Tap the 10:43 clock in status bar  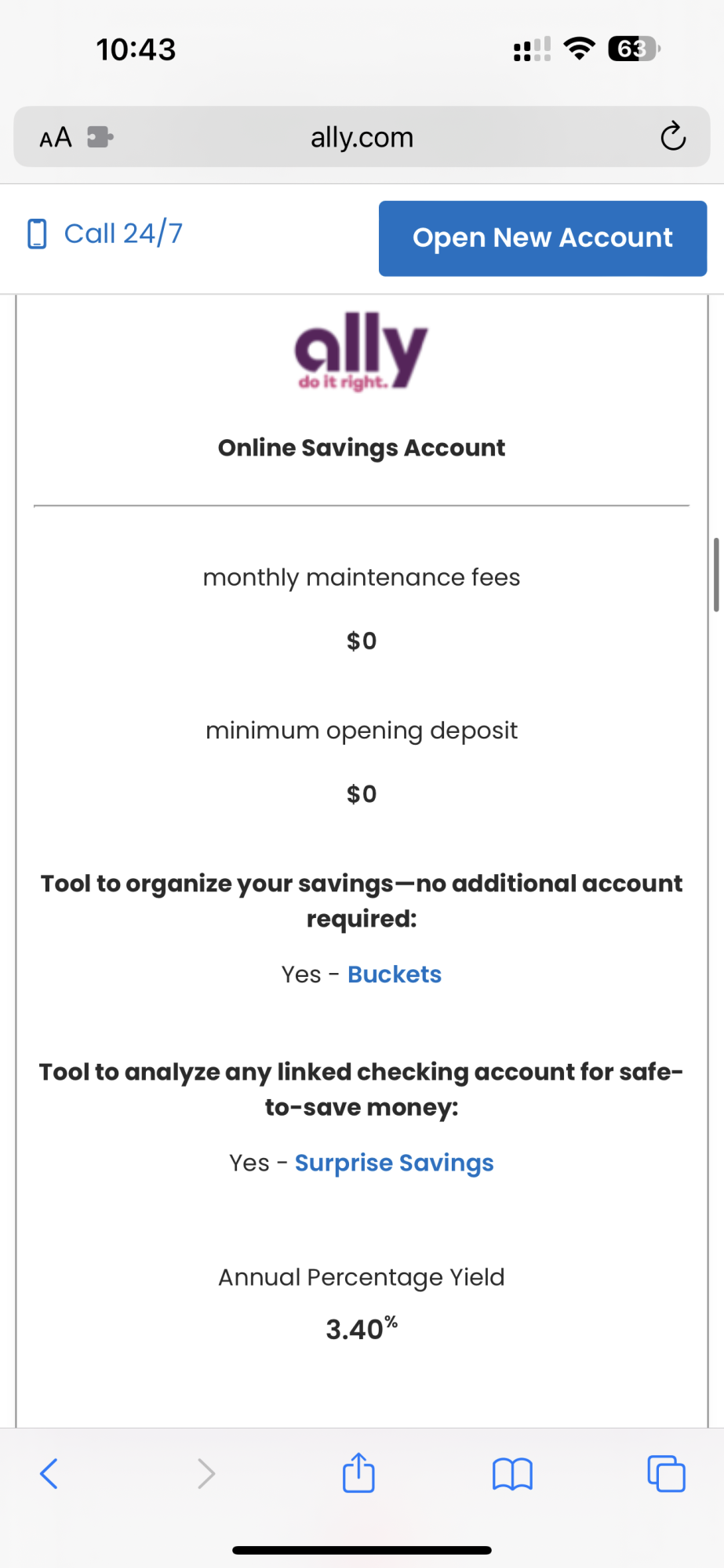(136, 49)
